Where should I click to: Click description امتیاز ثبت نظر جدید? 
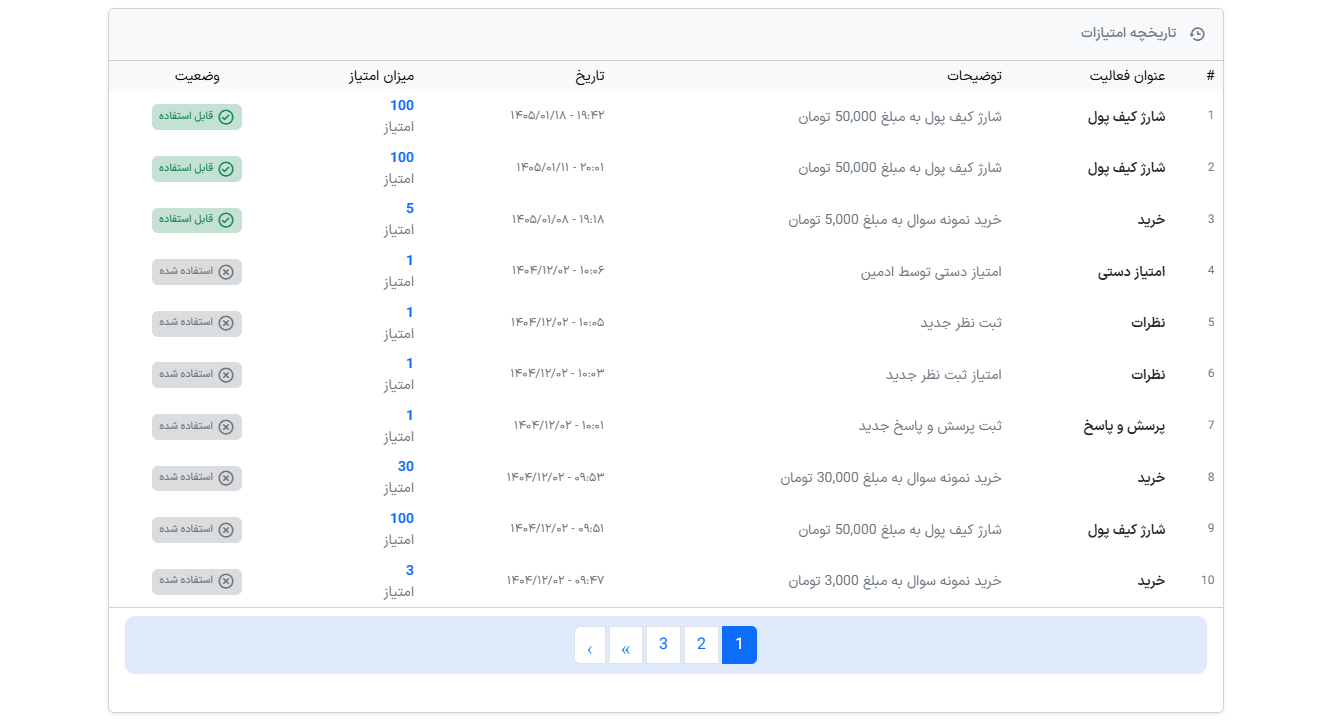pos(944,375)
